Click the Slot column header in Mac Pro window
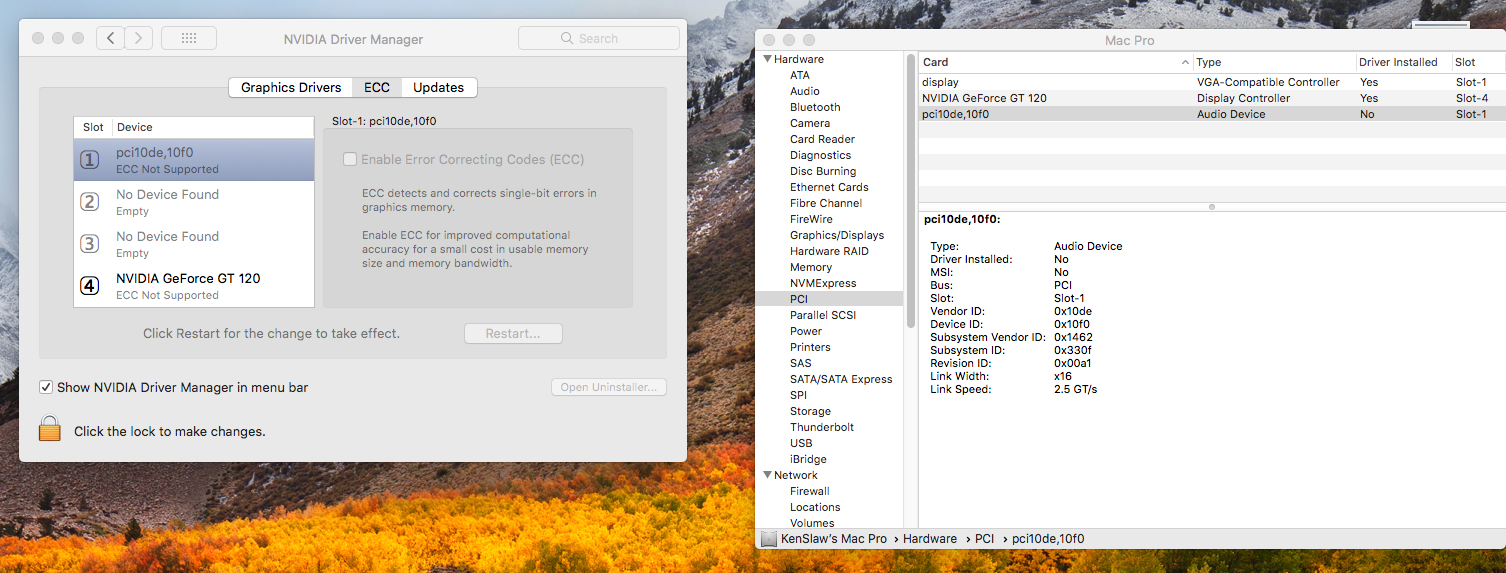Image resolution: width=1506 pixels, height=573 pixels. (x=1479, y=62)
